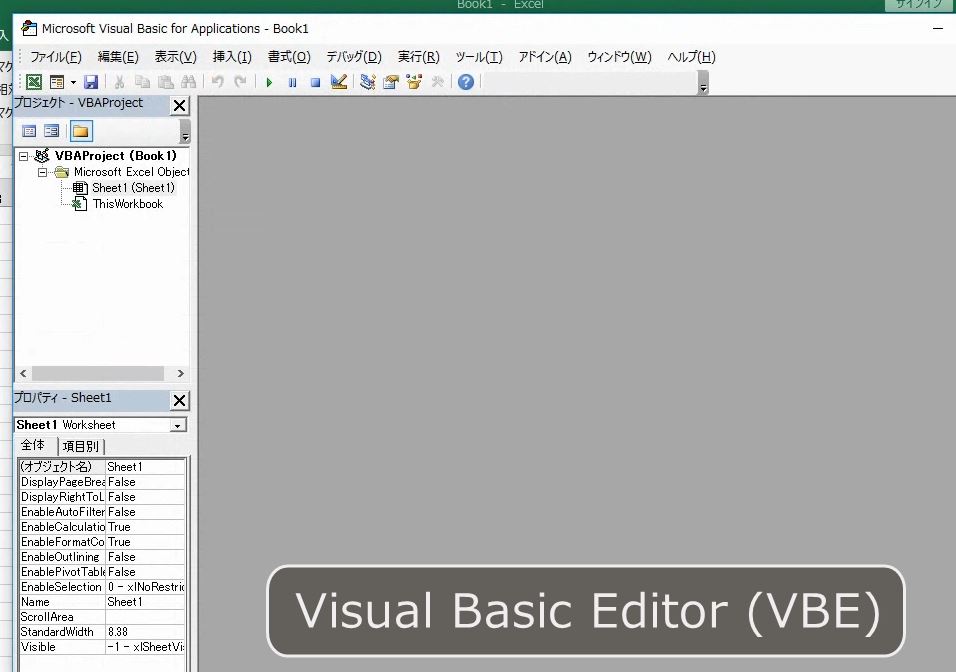Open toolbar options dropdown at toolbar end

pyautogui.click(x=703, y=83)
